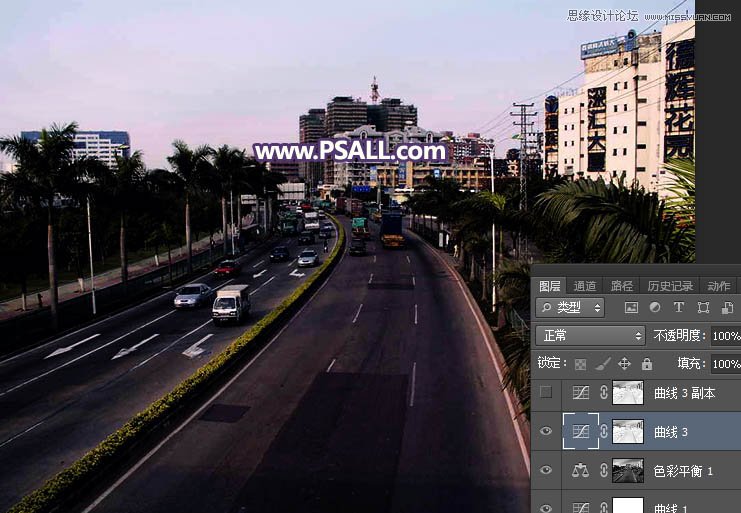Click the pixel layer filter icon
Screen dimensions: 741x513
point(631,308)
